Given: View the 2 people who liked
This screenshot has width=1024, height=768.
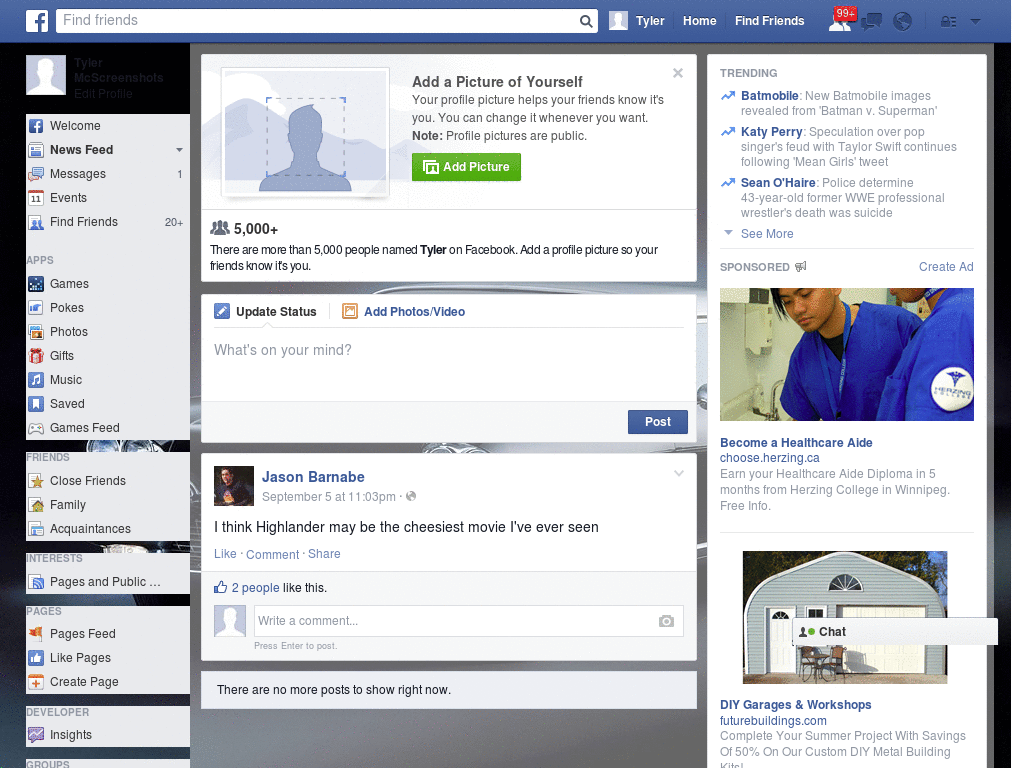Looking at the screenshot, I should click(255, 588).
